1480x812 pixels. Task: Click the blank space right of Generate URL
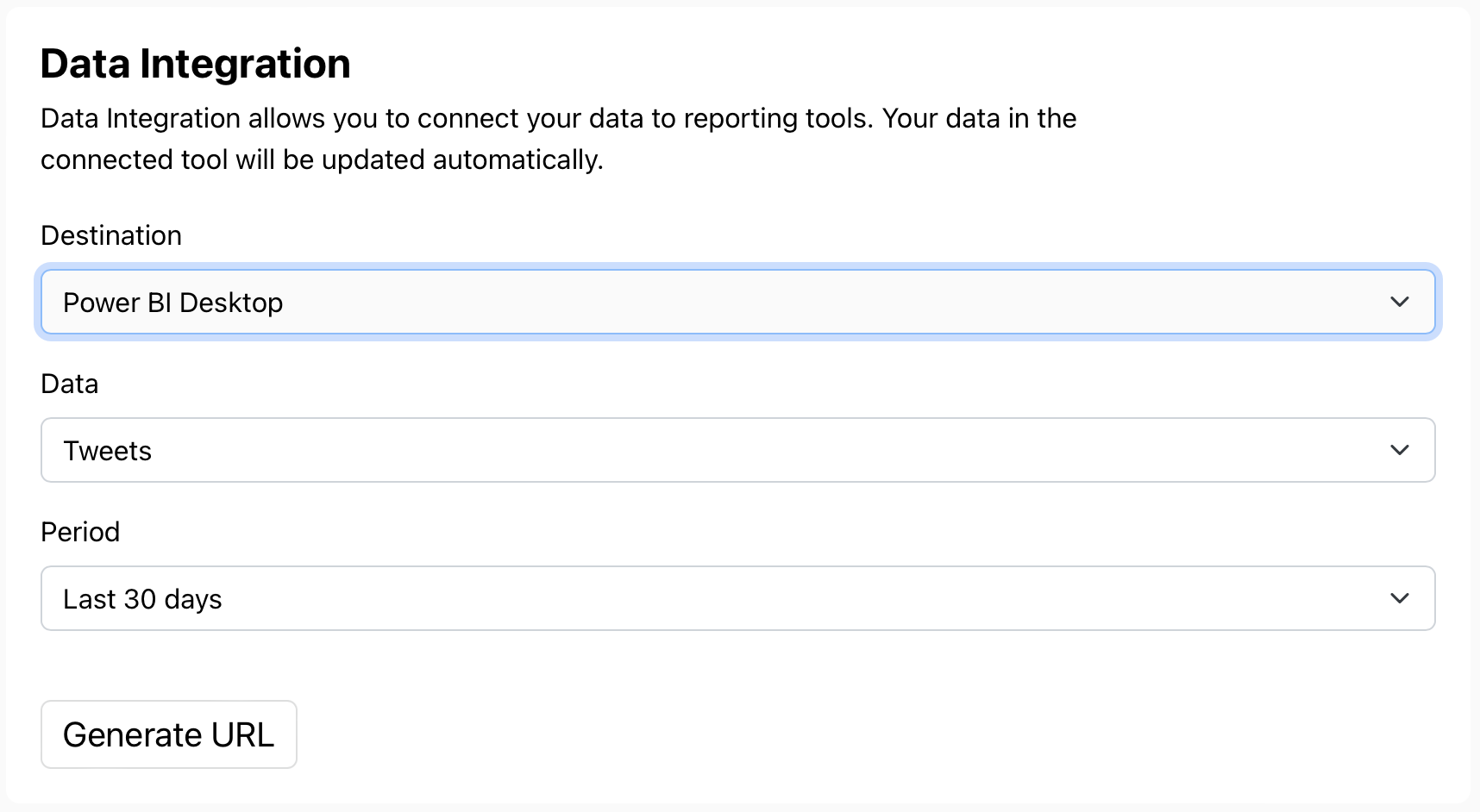(x=776, y=734)
